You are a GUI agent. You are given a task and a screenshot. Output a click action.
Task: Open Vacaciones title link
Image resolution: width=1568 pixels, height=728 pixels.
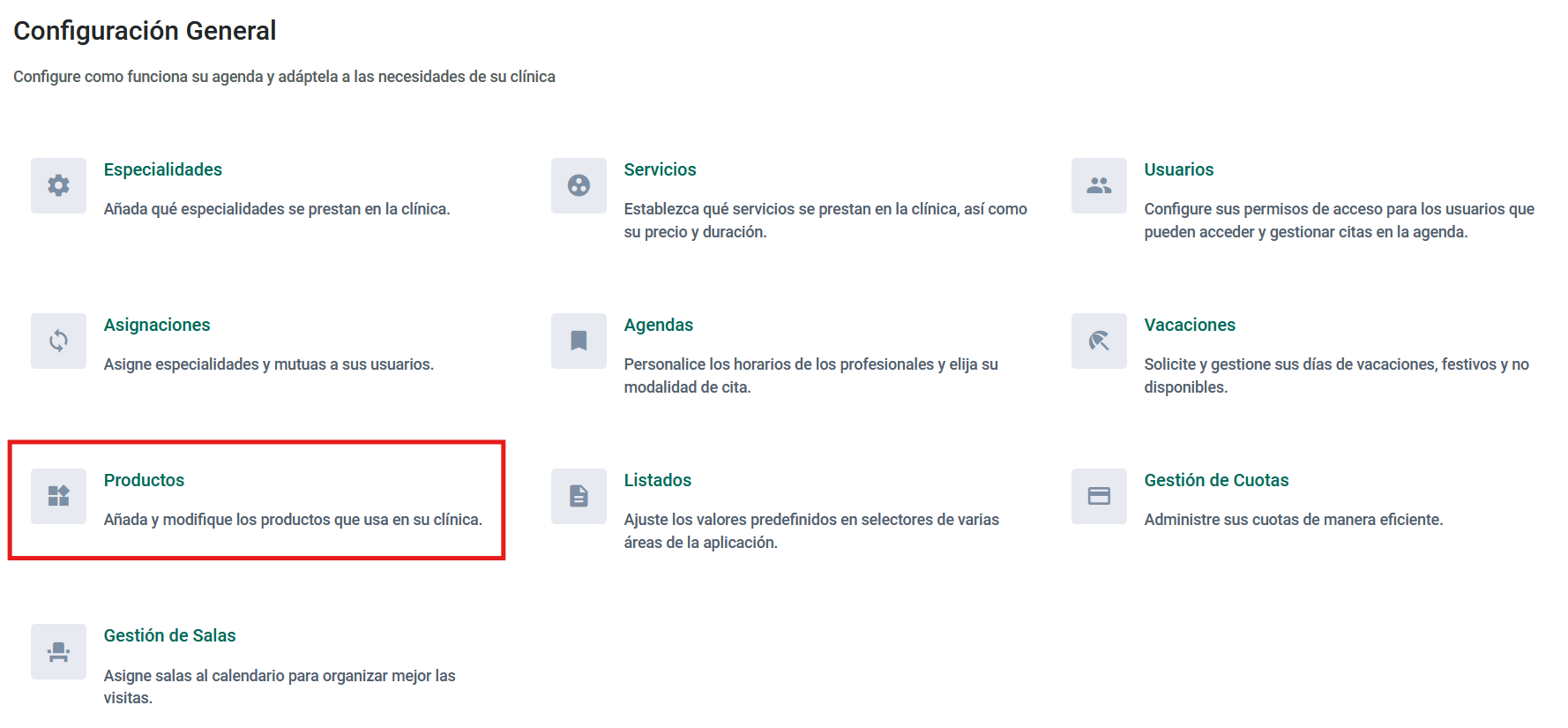[1189, 325]
